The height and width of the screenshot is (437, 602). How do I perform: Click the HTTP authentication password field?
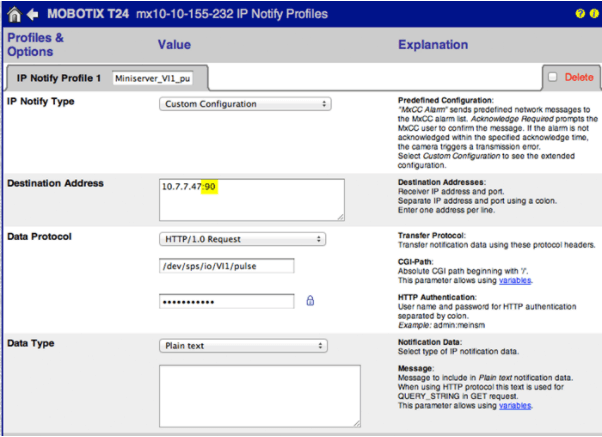[x=226, y=301]
